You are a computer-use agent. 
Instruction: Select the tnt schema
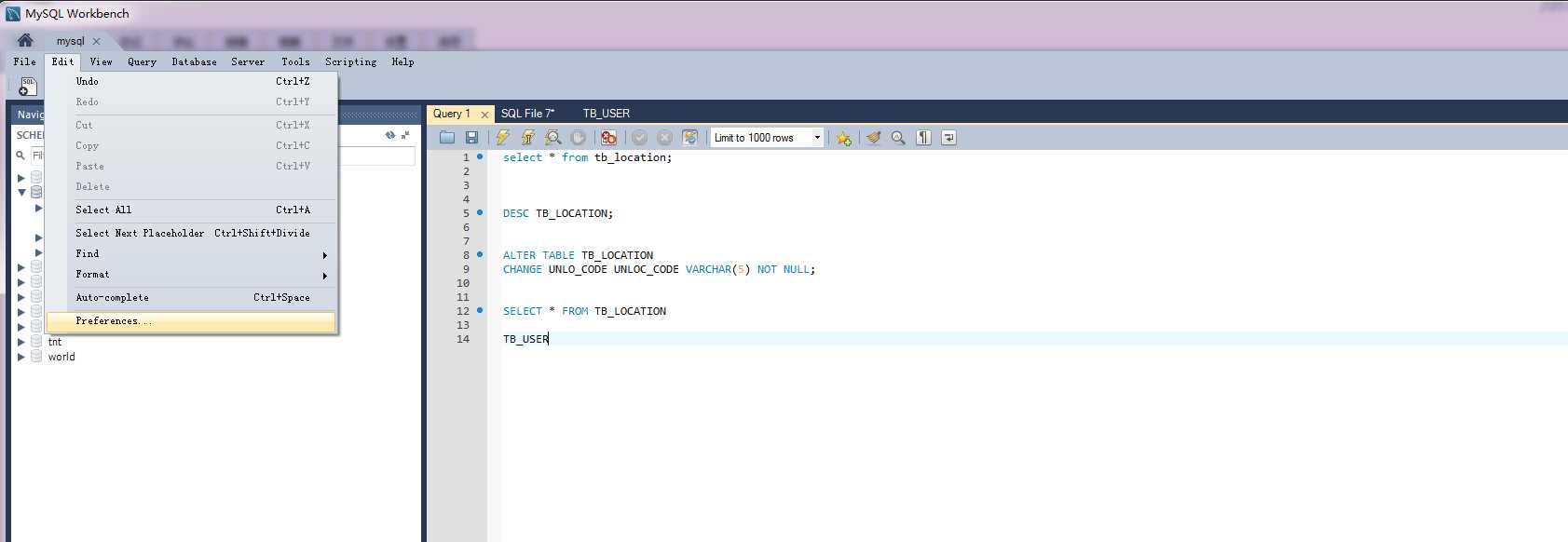pos(55,342)
